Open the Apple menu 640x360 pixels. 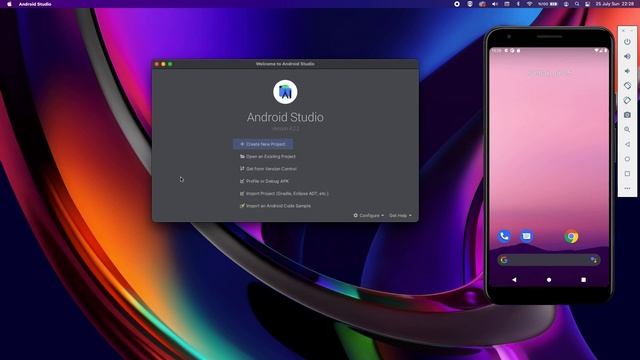pos(9,4)
